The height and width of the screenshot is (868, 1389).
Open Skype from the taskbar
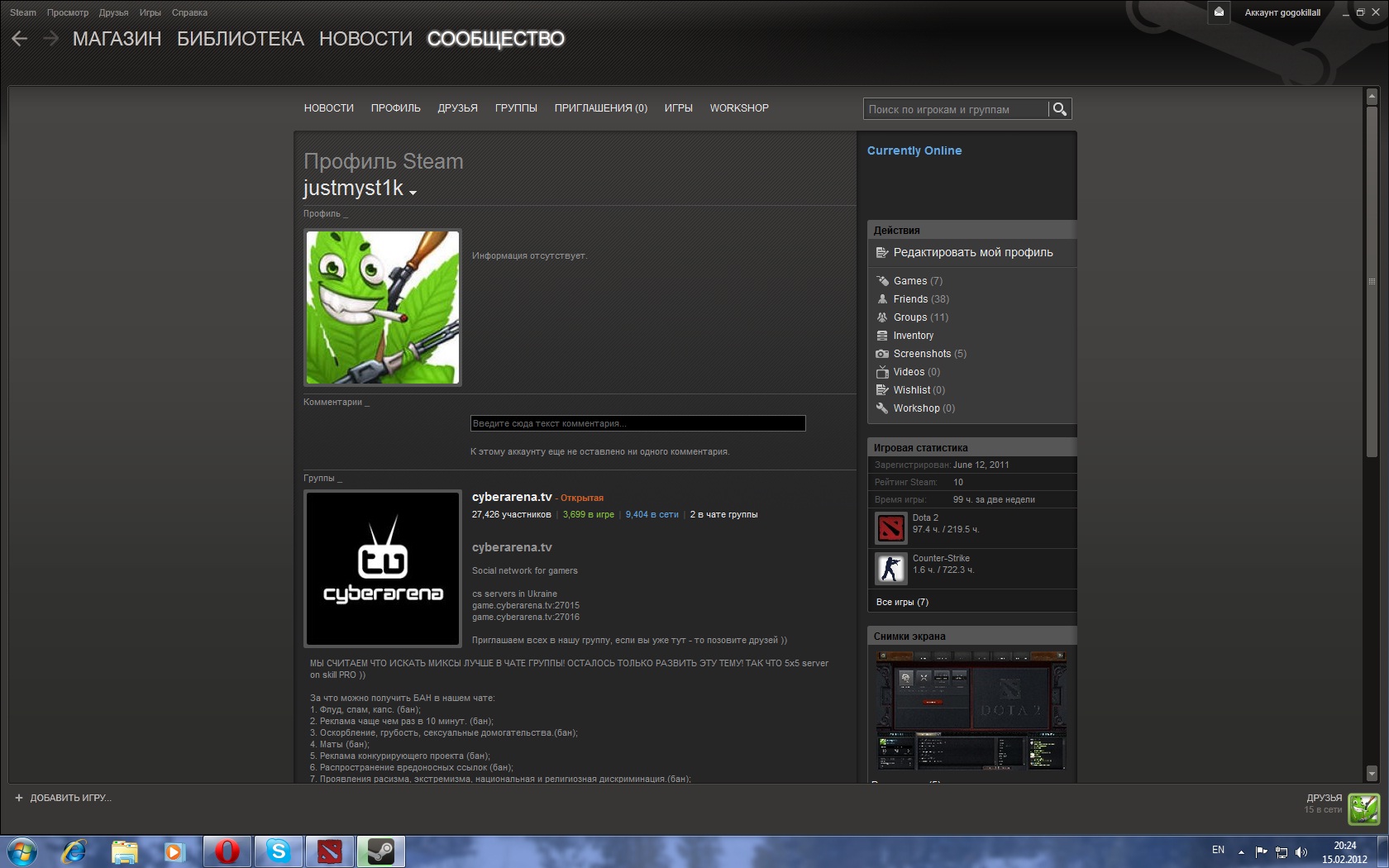(279, 851)
